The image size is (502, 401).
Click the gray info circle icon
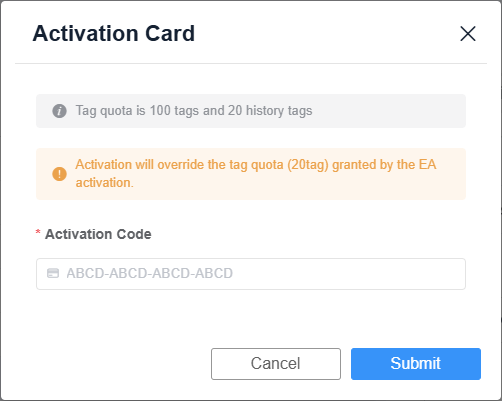point(59,111)
